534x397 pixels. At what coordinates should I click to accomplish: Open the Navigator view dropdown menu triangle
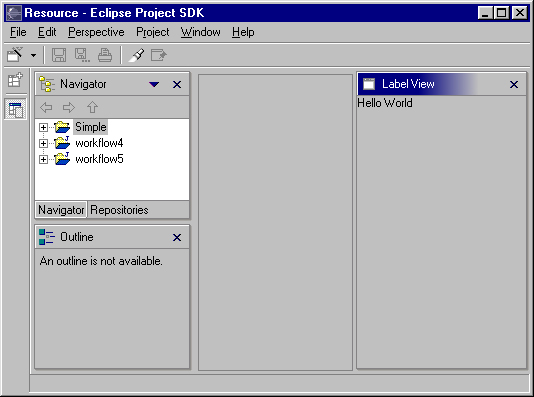tap(154, 84)
